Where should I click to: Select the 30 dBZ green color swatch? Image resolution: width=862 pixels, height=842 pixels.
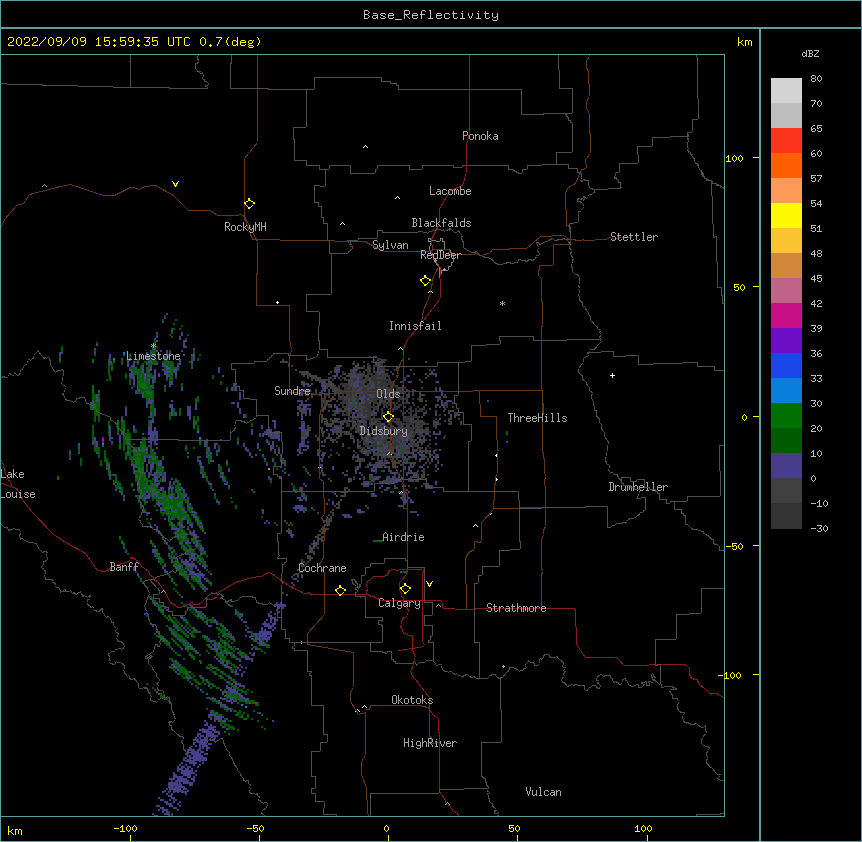coord(786,416)
